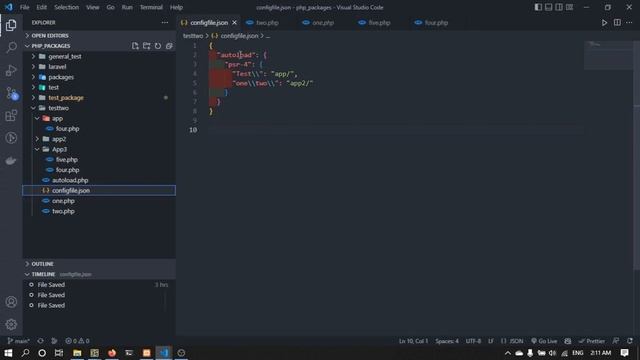Switch to one.php tab
The height and width of the screenshot is (360, 640).
[323, 23]
